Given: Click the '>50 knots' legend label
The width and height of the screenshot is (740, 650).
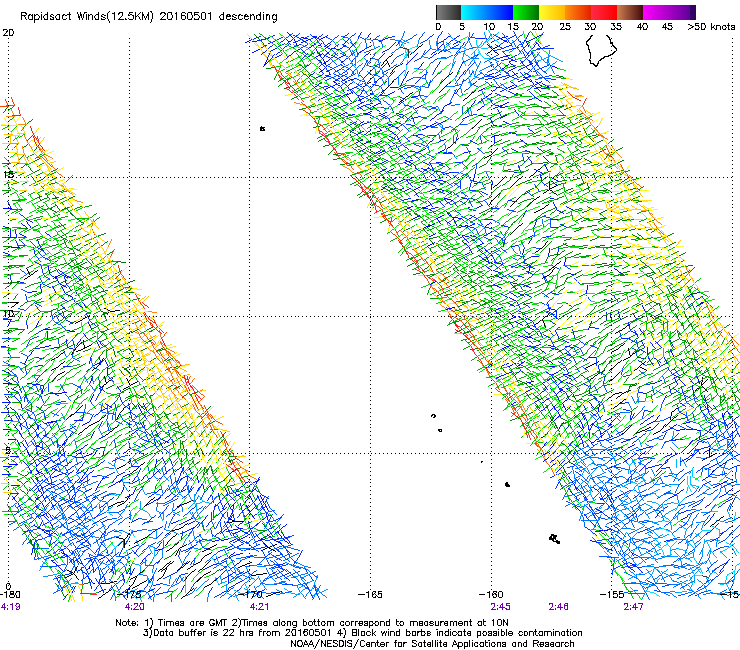Looking at the screenshot, I should tap(711, 27).
